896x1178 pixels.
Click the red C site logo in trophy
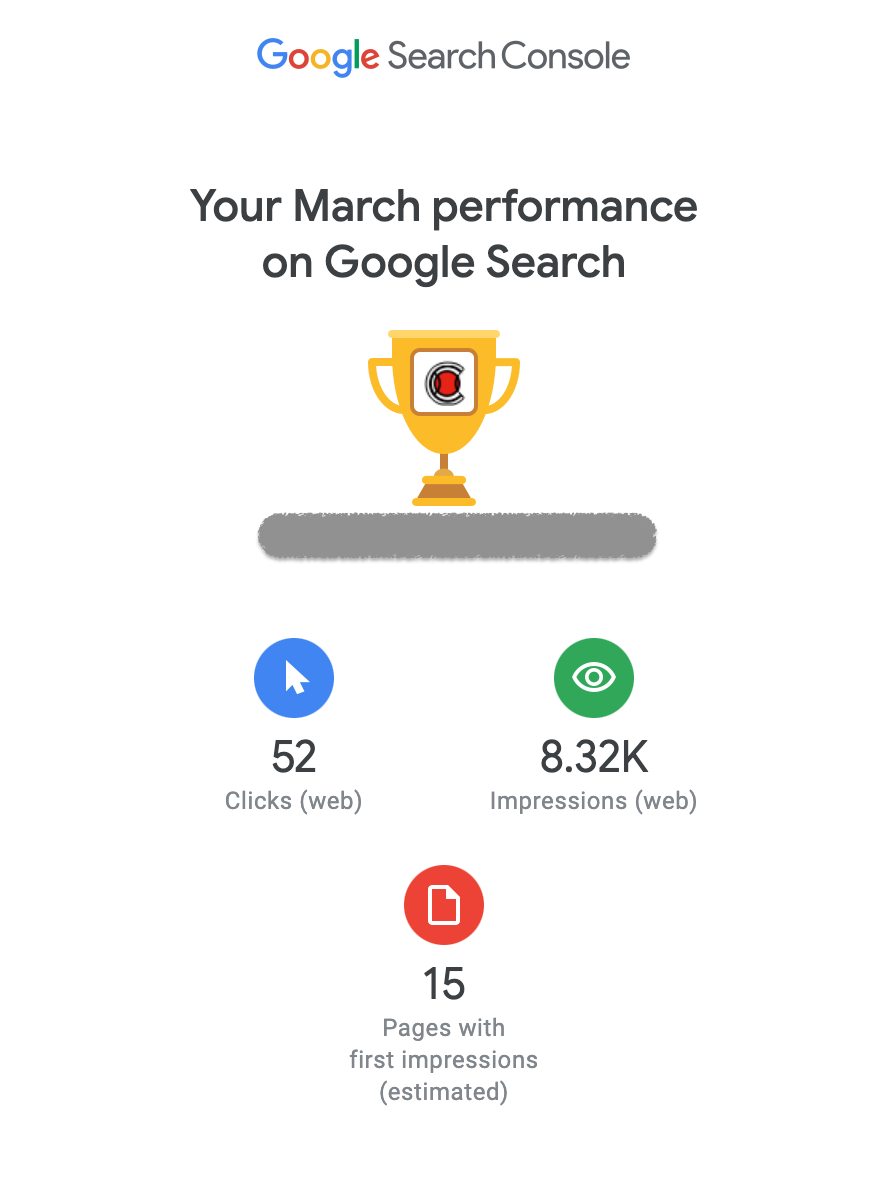click(444, 382)
